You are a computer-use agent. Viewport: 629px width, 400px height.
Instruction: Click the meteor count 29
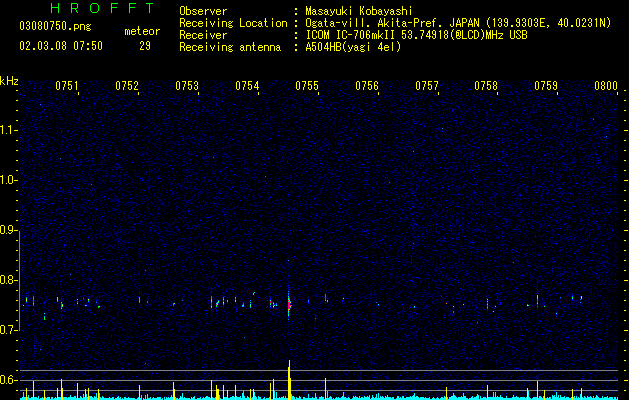[145, 46]
